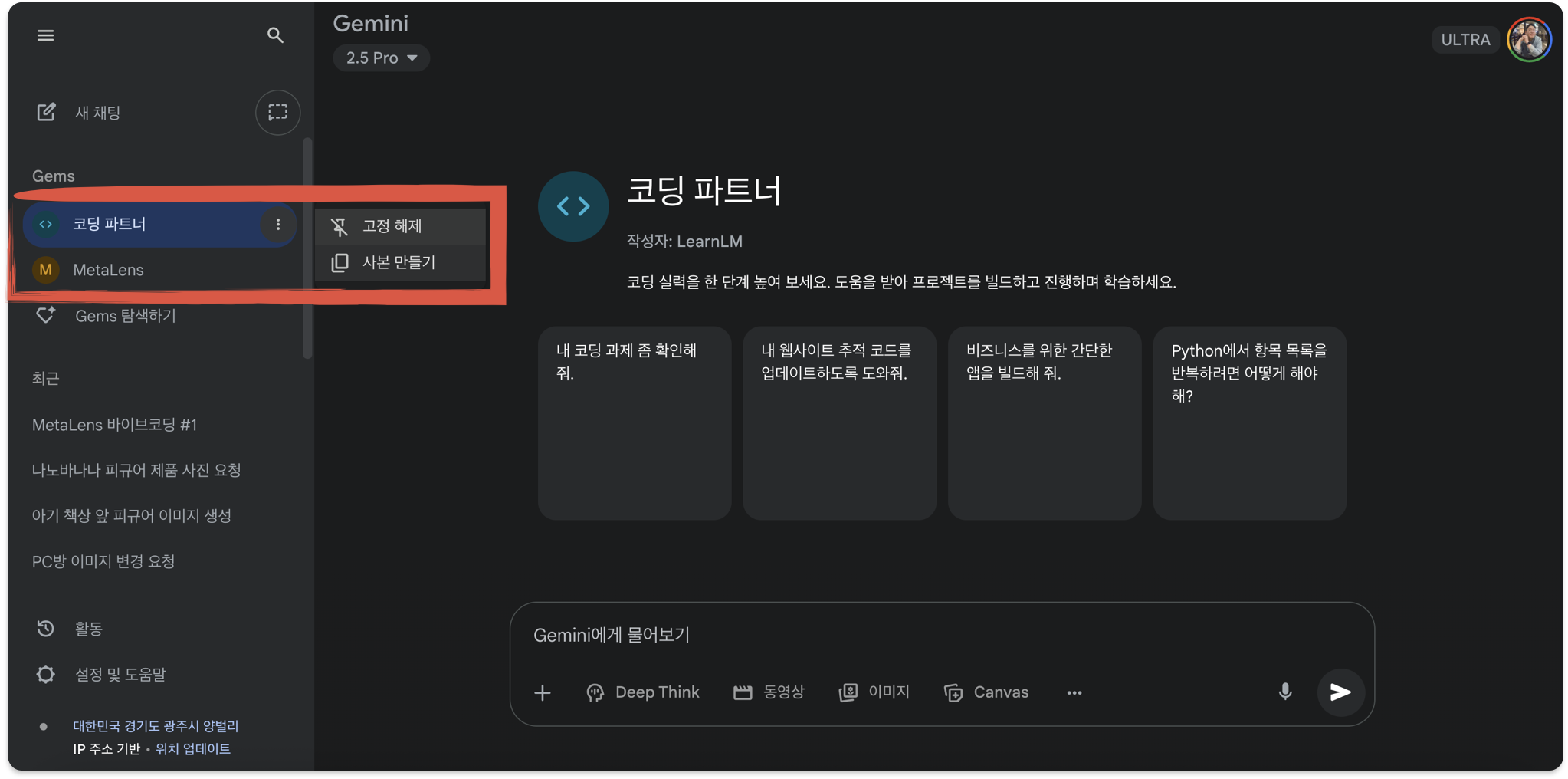Click the 동영상 clapperboard icon
Image resolution: width=1568 pixels, height=779 pixels.
742,692
